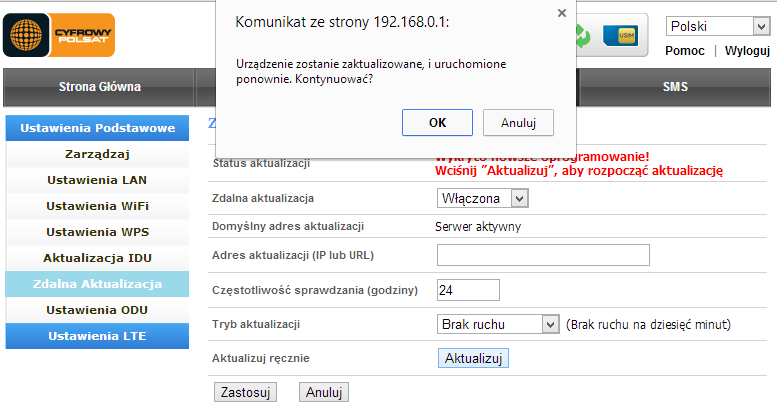Click the Zdalna aktualizacja row label
This screenshot has width=777, height=418.
tap(263, 198)
